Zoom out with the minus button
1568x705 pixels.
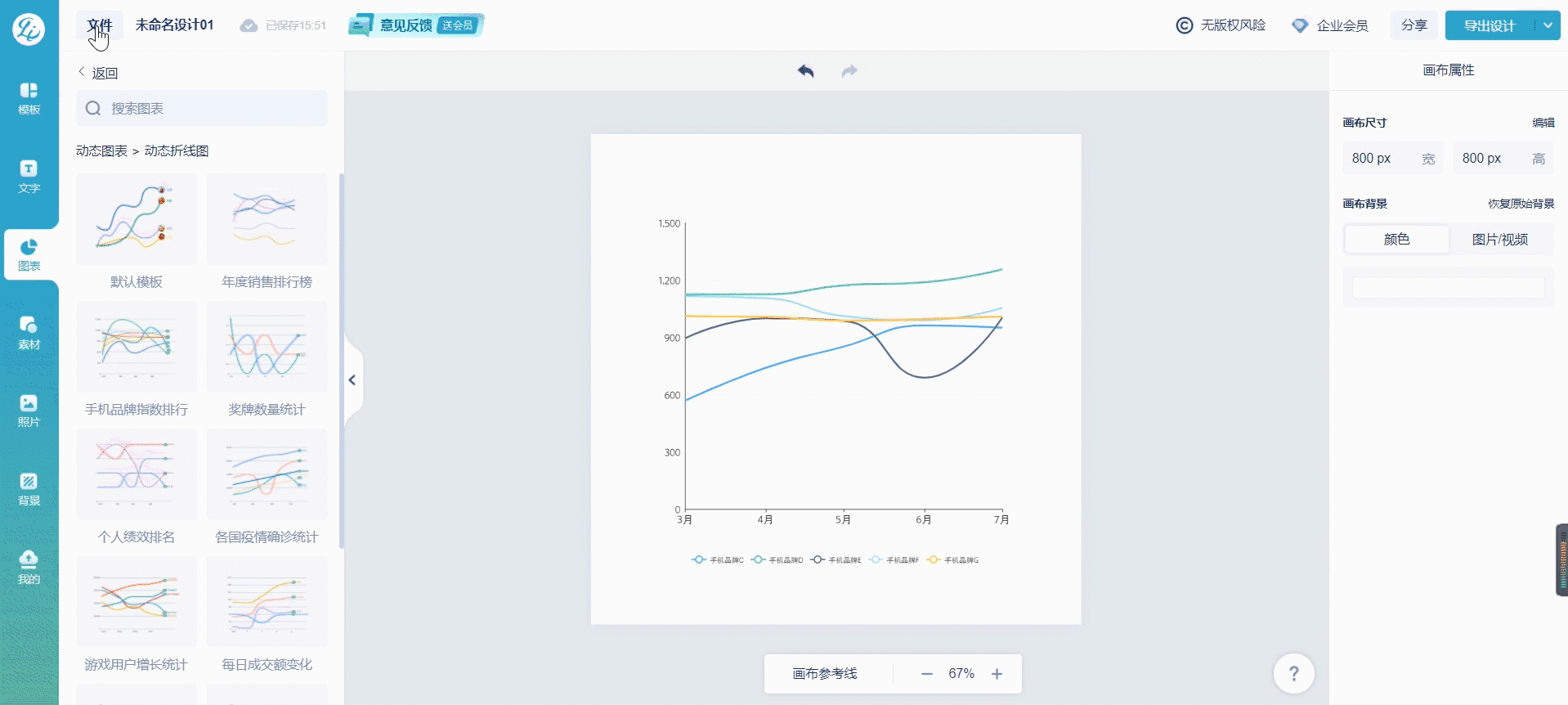[x=926, y=674]
